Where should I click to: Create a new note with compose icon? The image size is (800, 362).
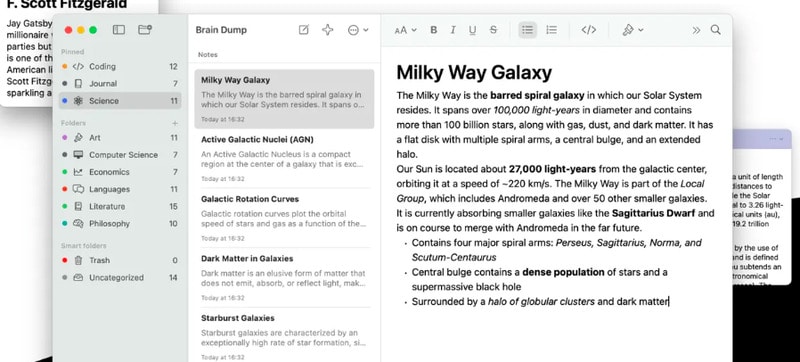pos(304,30)
